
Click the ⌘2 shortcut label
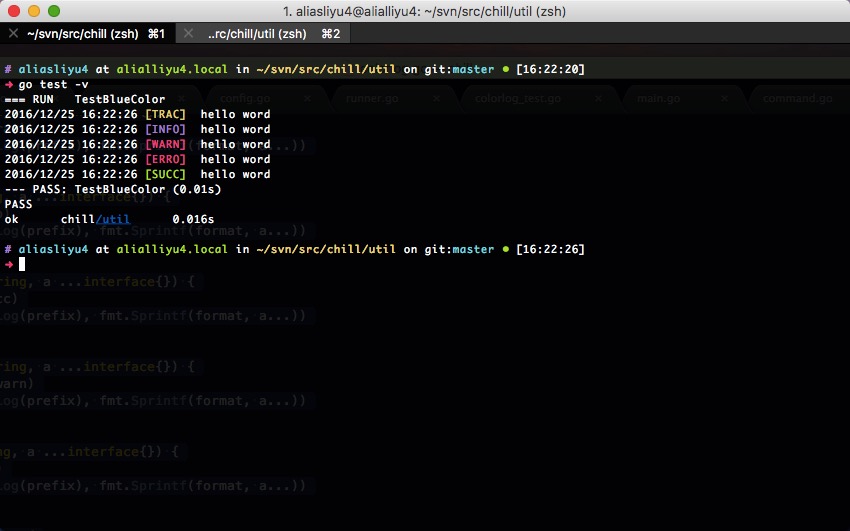pyautogui.click(x=331, y=34)
